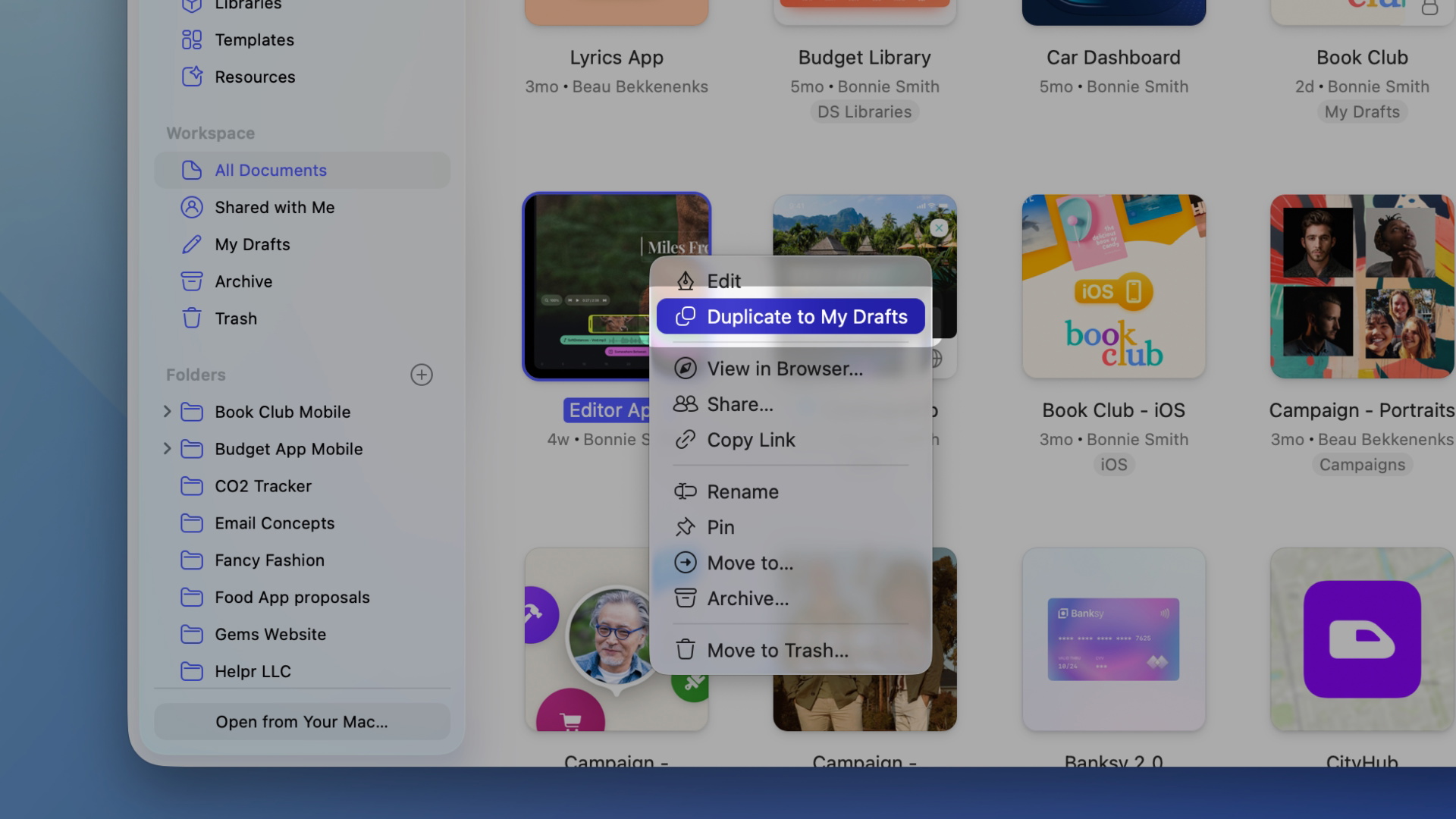This screenshot has width=1456, height=819.
Task: Expand the Budget App Mobile folder
Action: (167, 449)
